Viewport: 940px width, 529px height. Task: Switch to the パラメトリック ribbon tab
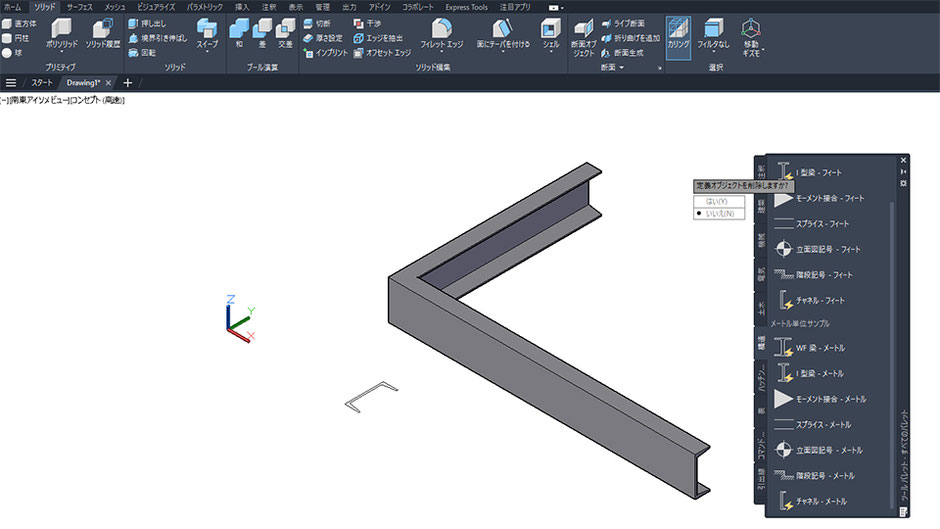[204, 7]
